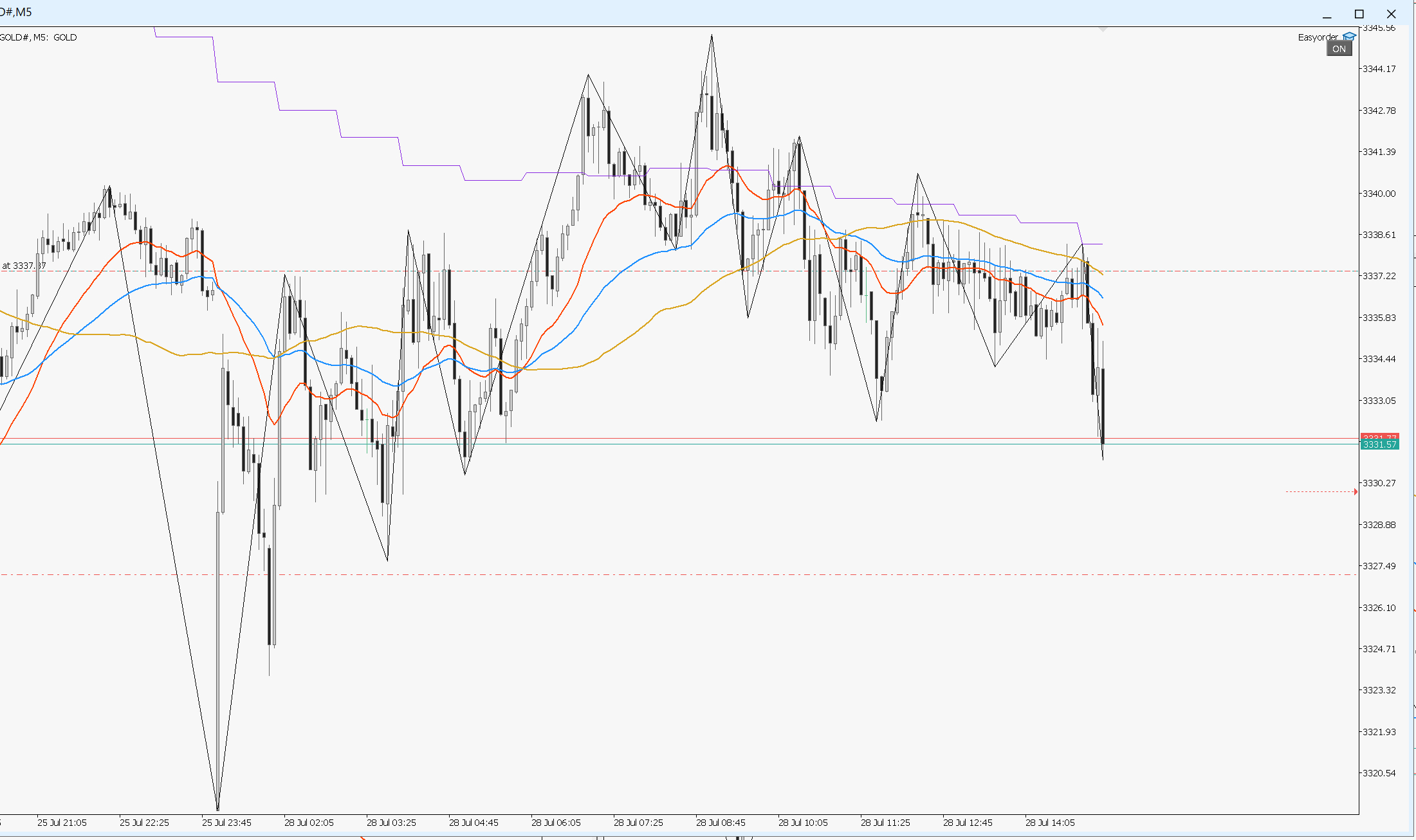Click the 3344.17 price scale label
The height and width of the screenshot is (840, 1416).
click(x=1379, y=69)
